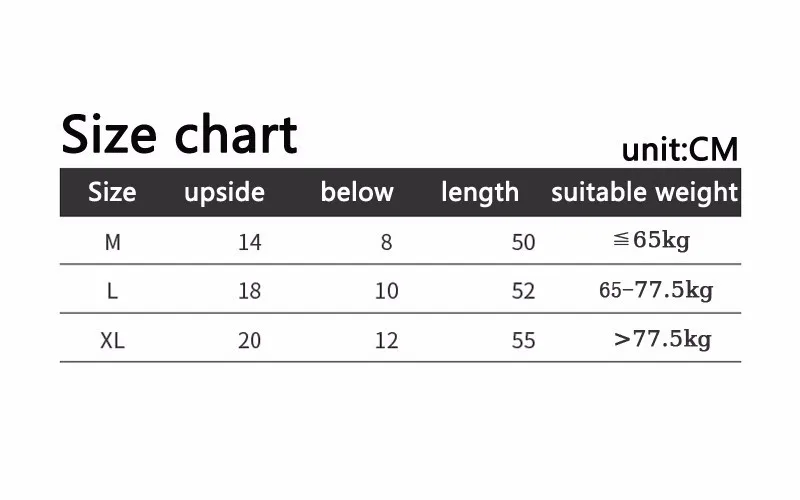800x500 pixels.
Task: Click upside value 18 in the L row
Action: tap(250, 291)
